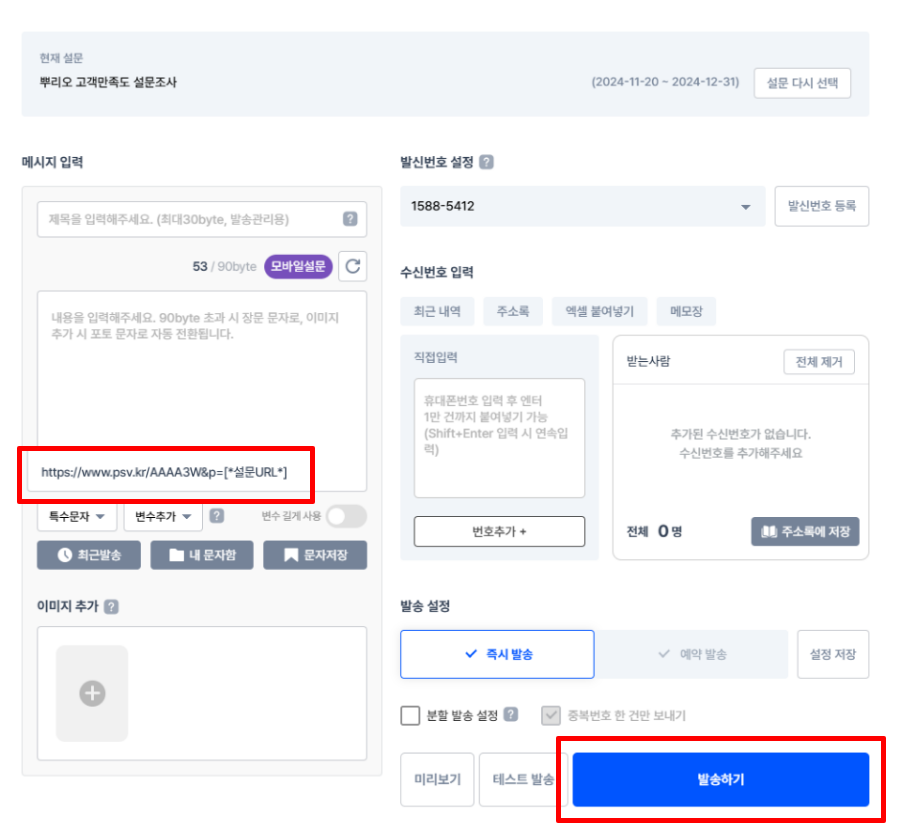Click 설정 저장 button
The width and height of the screenshot is (900, 832).
point(833,654)
